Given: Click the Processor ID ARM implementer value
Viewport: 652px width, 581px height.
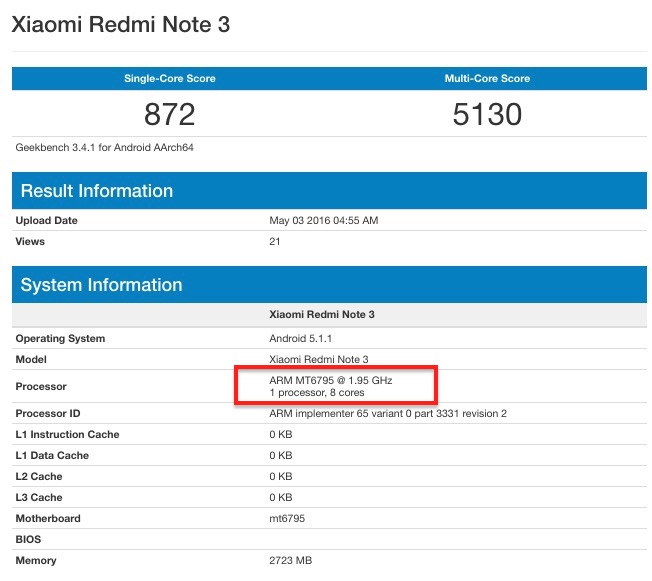Looking at the screenshot, I should (388, 414).
